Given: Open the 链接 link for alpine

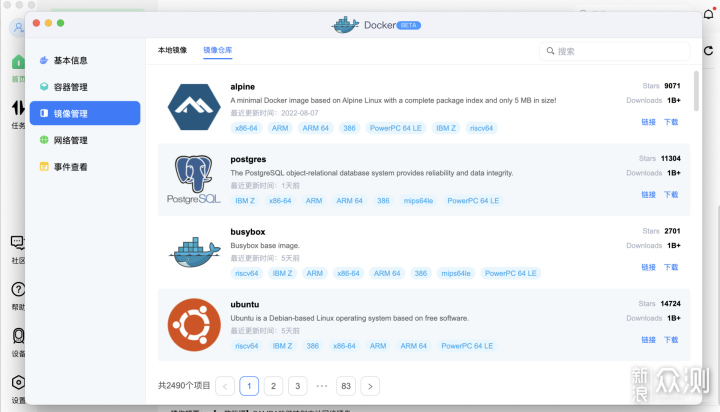Looking at the screenshot, I should tap(648, 122).
